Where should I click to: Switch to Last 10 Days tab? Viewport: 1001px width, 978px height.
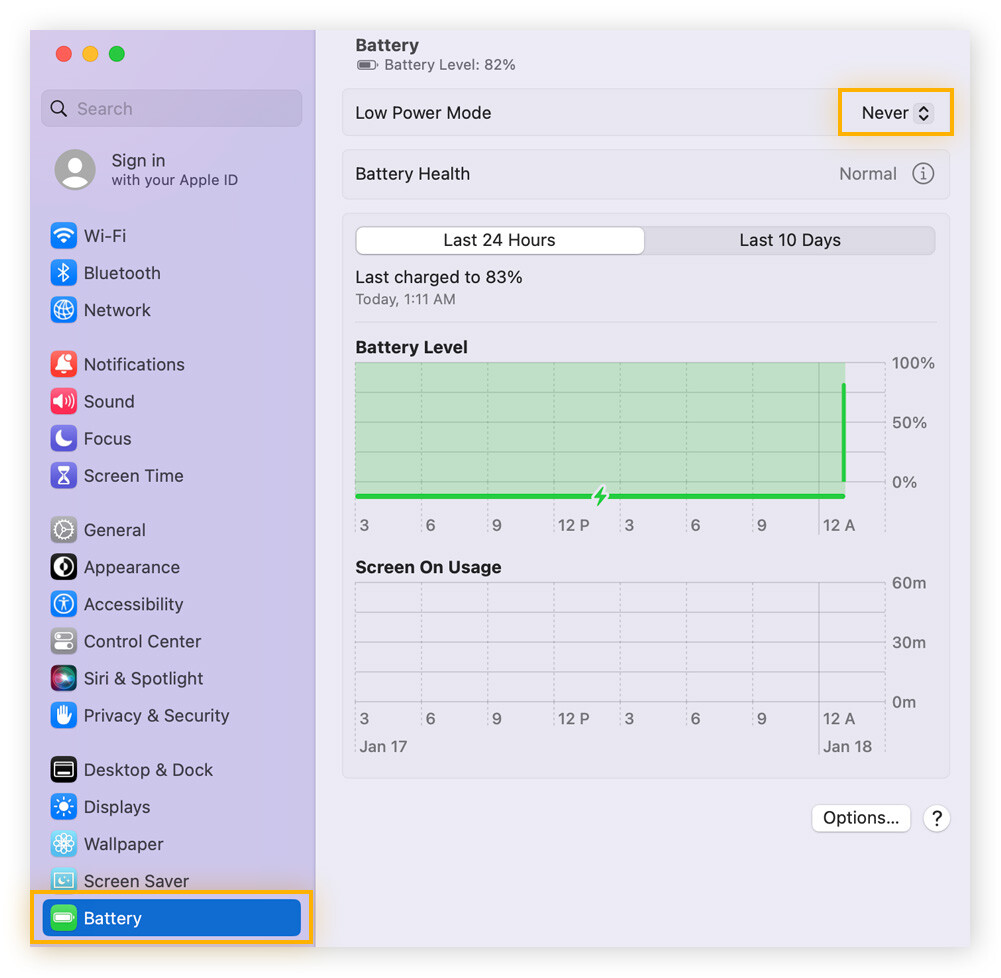point(789,240)
